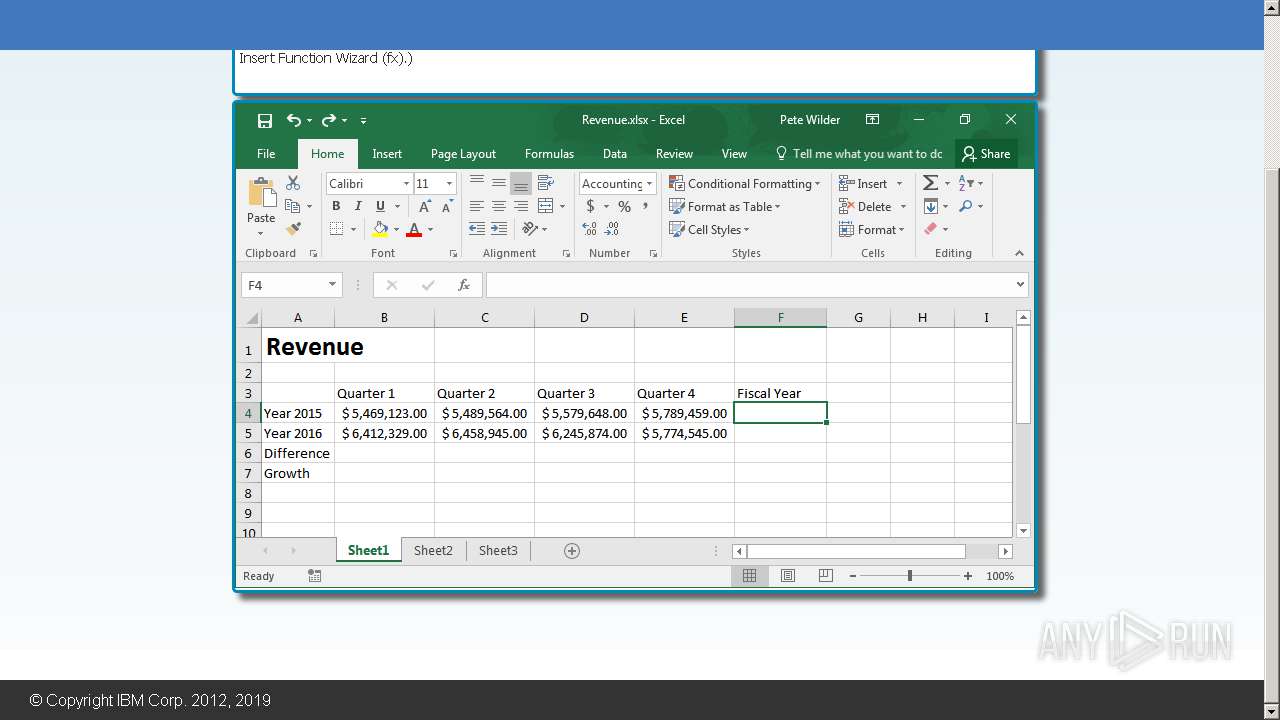Toggle Underline formatting
Image resolution: width=1280 pixels, height=720 pixels.
click(380, 206)
